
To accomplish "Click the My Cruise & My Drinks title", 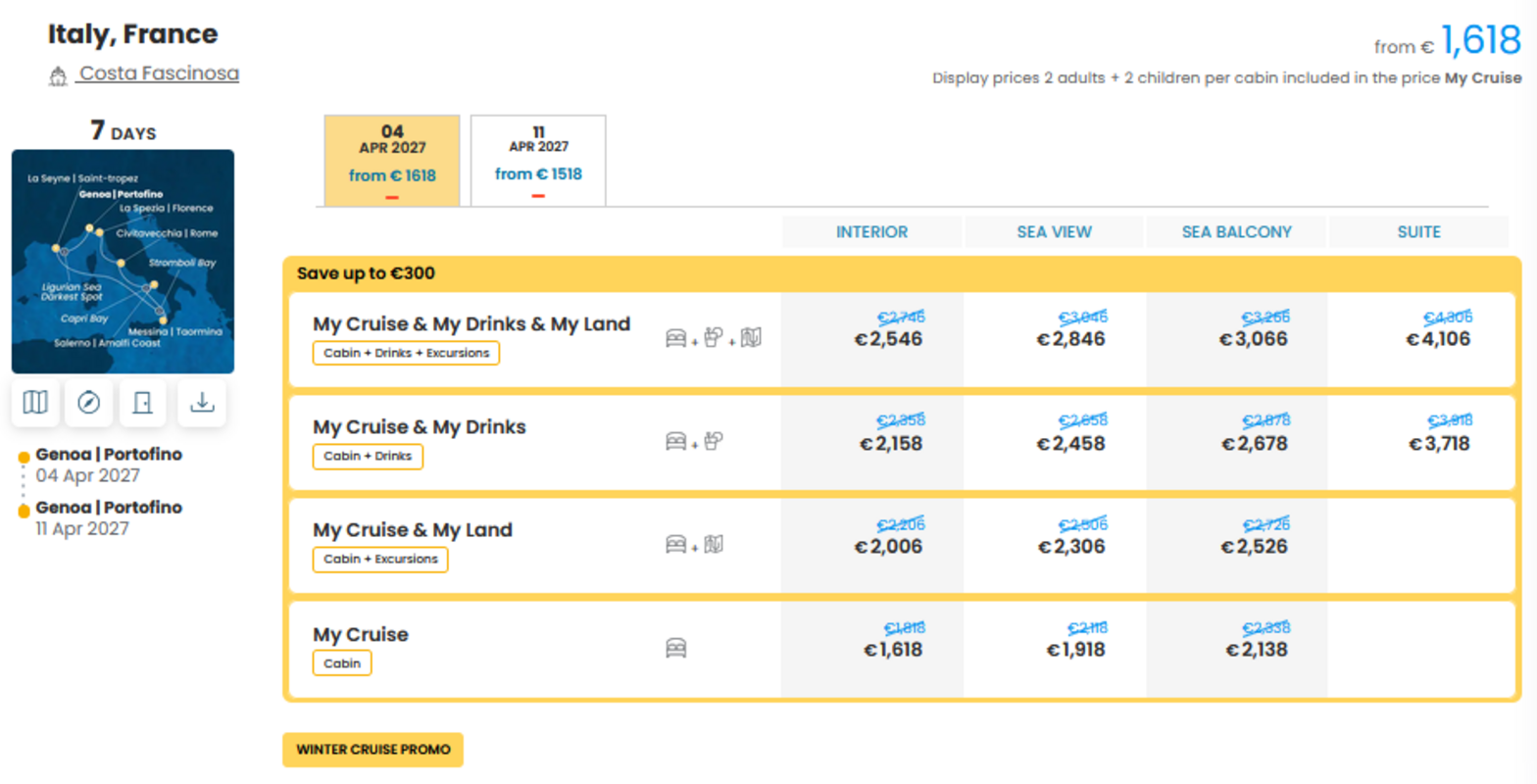I will (x=420, y=427).
